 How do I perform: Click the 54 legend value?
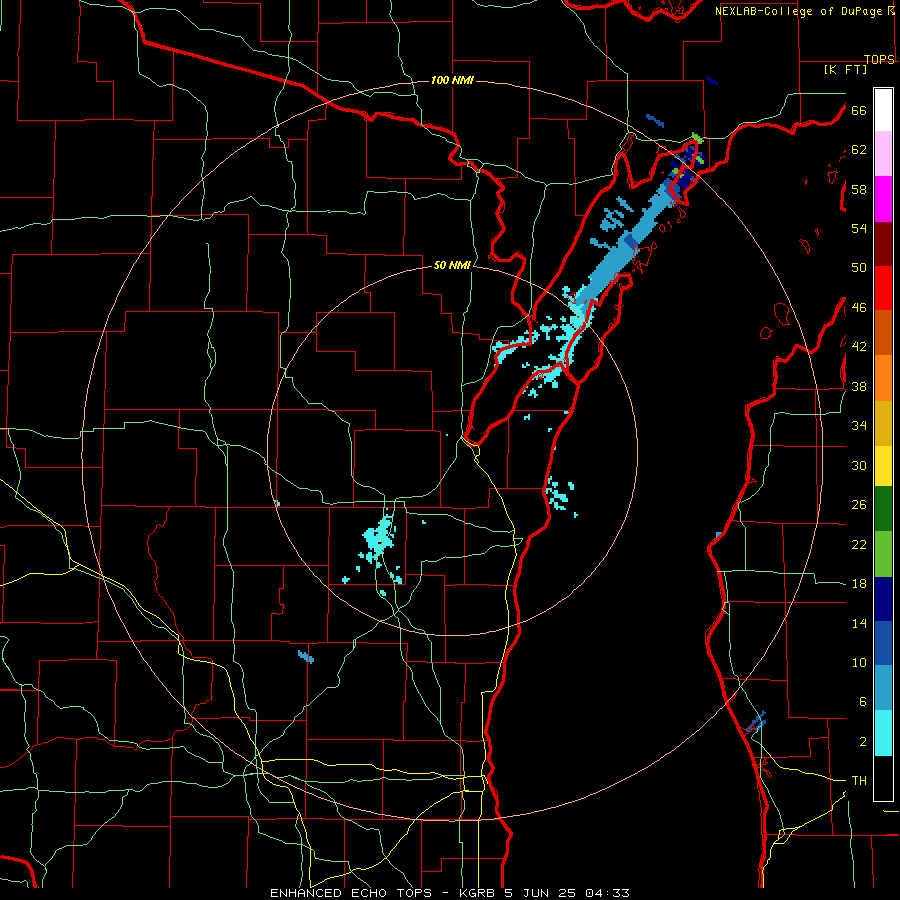[x=859, y=228]
